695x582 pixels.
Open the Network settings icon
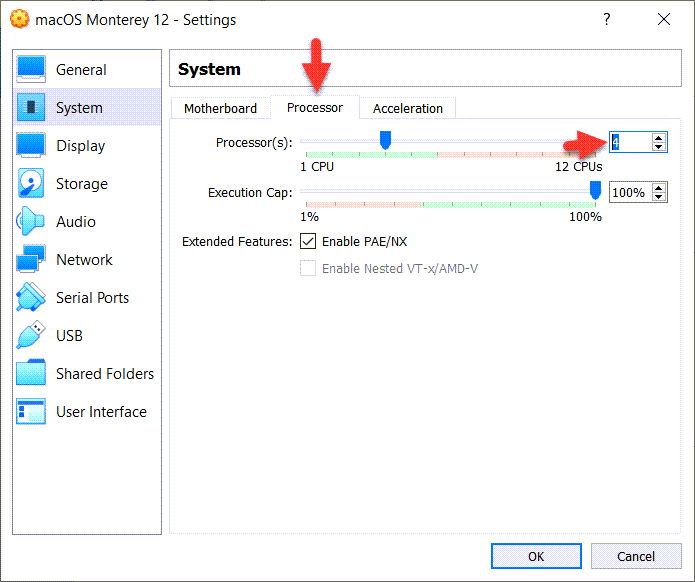click(31, 260)
